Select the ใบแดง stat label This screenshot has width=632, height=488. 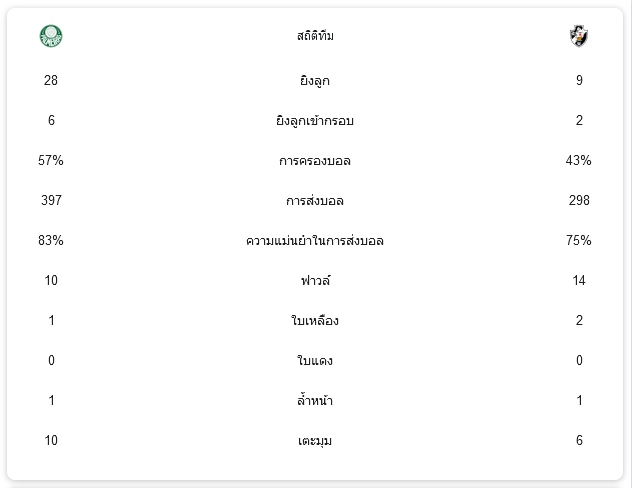315,360
